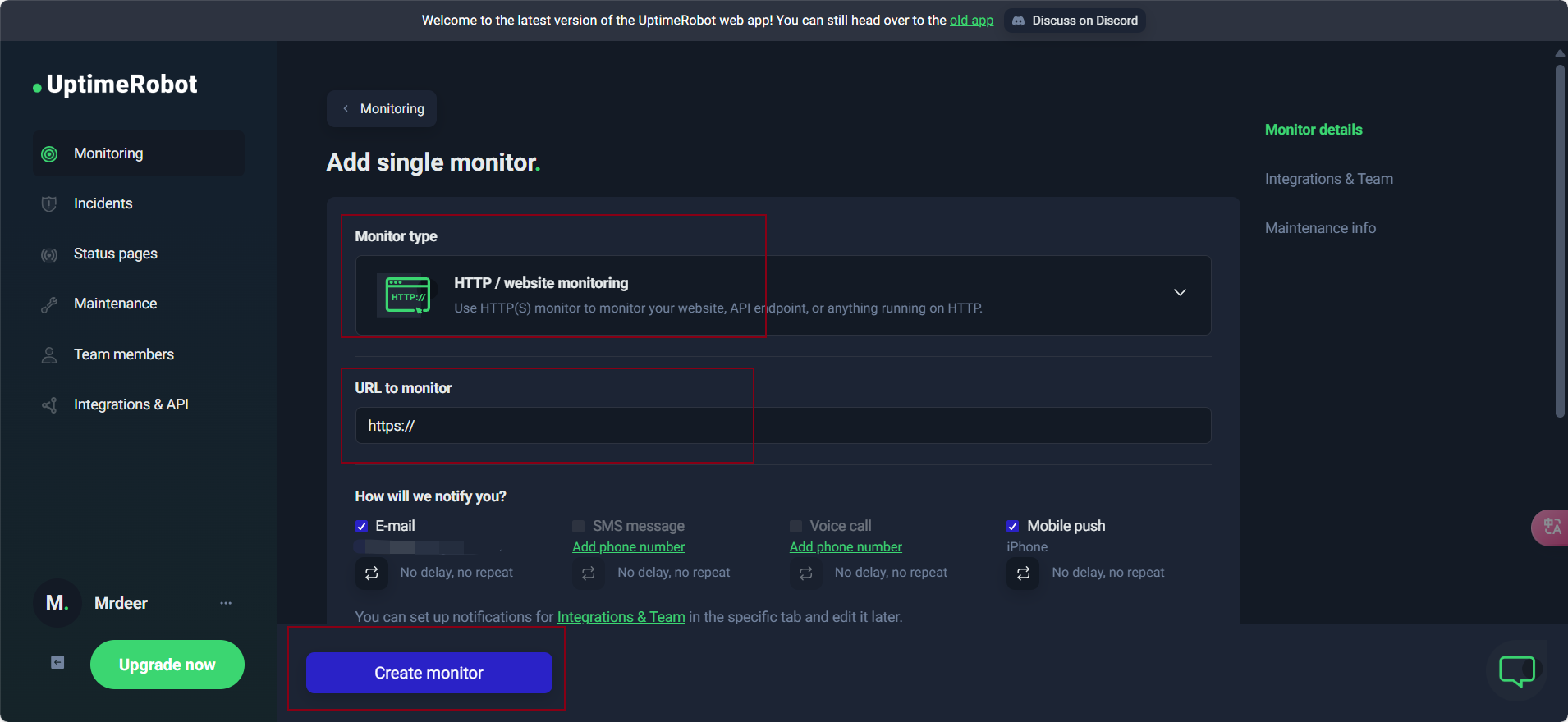1568x722 pixels.
Task: Open the live chat bubble icon
Action: pyautogui.click(x=1517, y=671)
